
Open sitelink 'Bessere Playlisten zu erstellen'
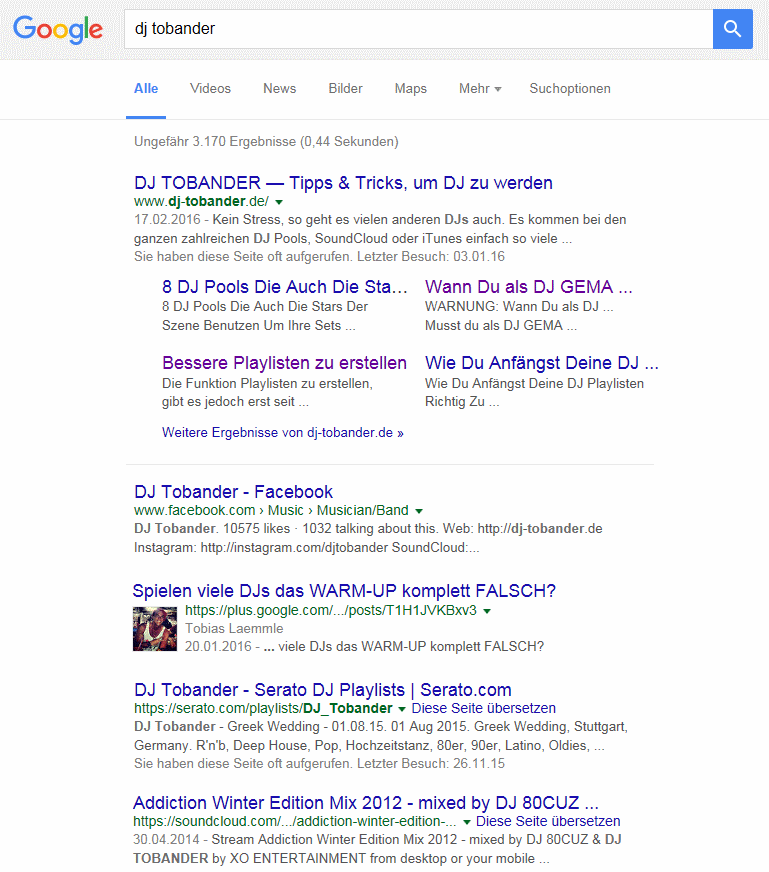284,363
